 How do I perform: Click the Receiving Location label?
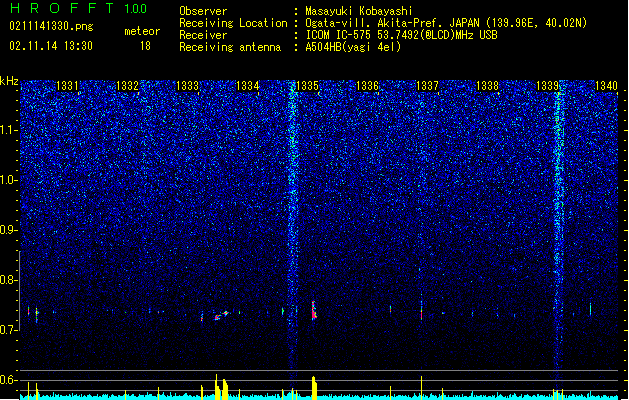pos(233,23)
